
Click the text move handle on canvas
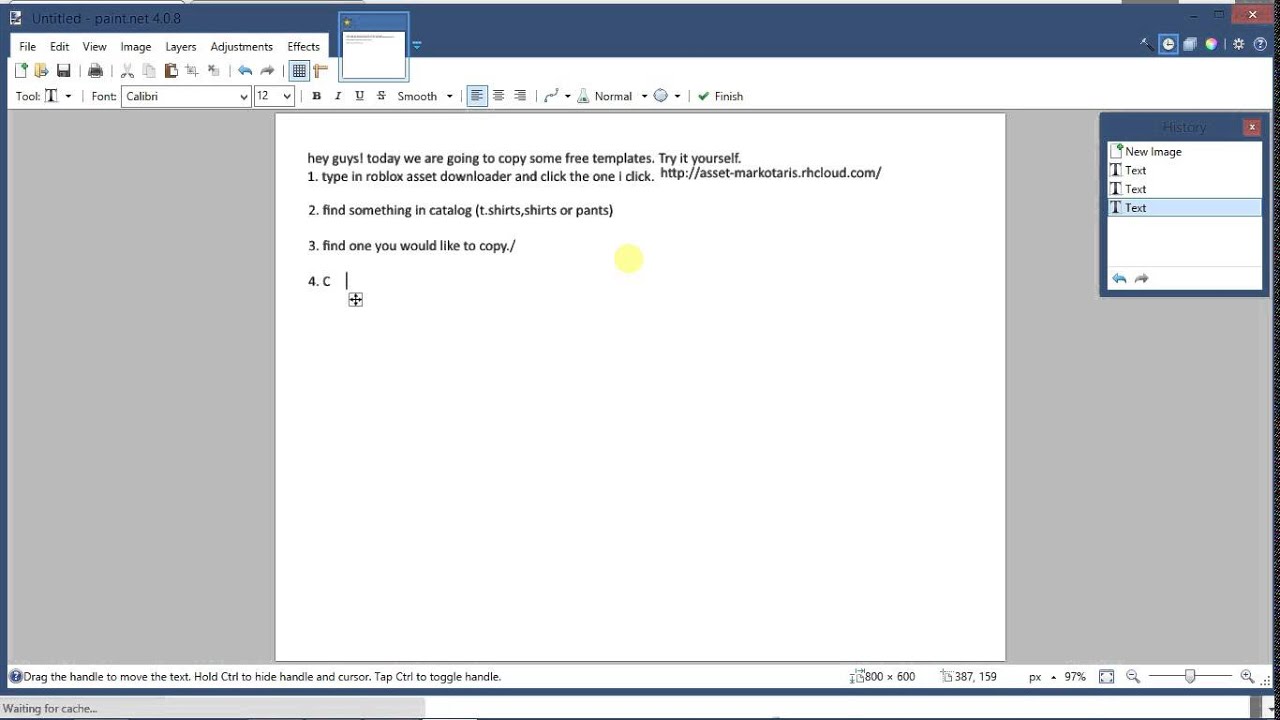point(355,300)
